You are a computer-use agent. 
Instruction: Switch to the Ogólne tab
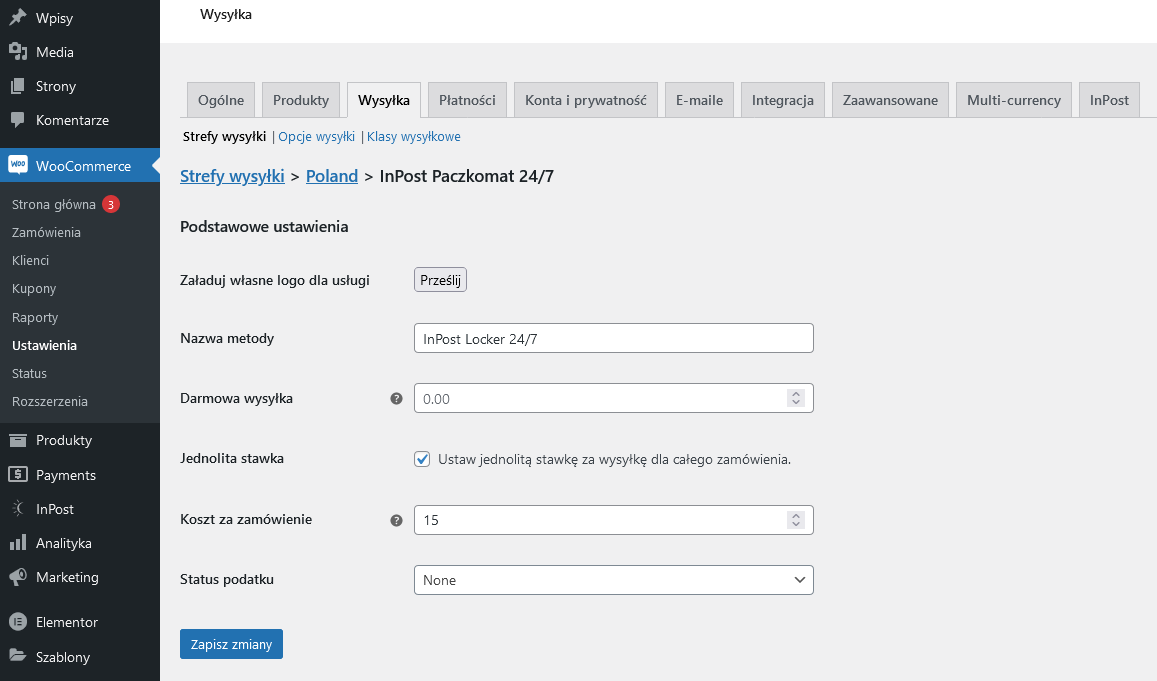(221, 100)
